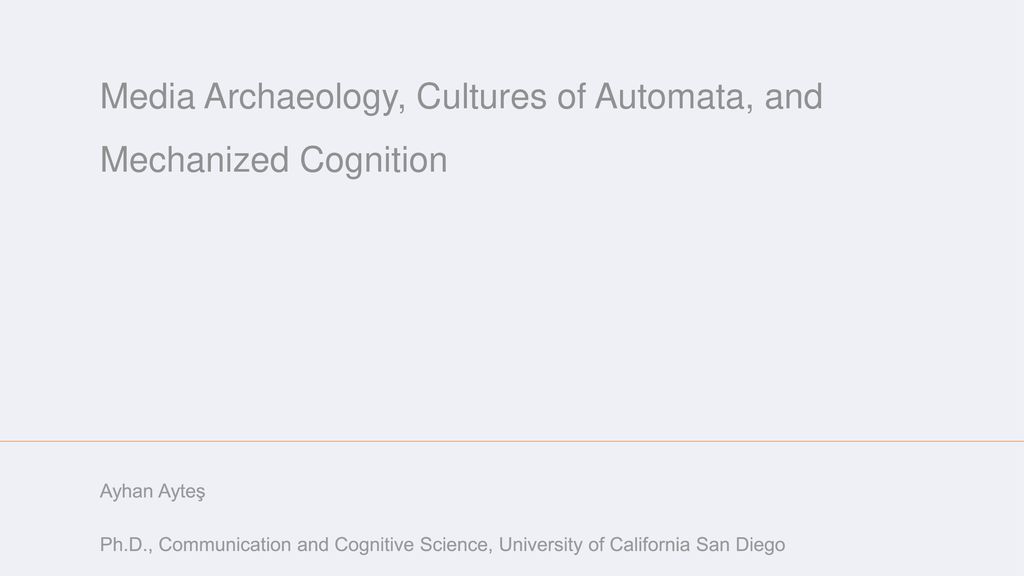
Task: Click the word "Media" in the title
Action: [148, 97]
